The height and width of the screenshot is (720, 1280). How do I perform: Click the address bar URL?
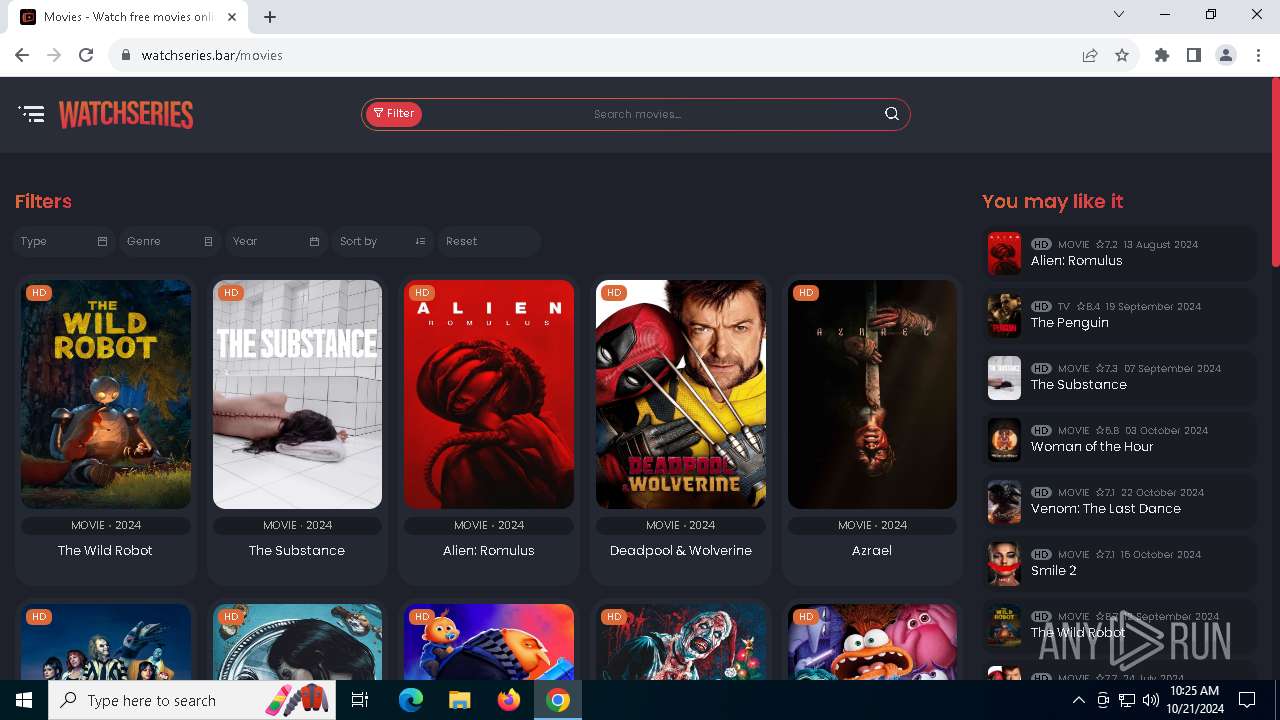pos(212,56)
